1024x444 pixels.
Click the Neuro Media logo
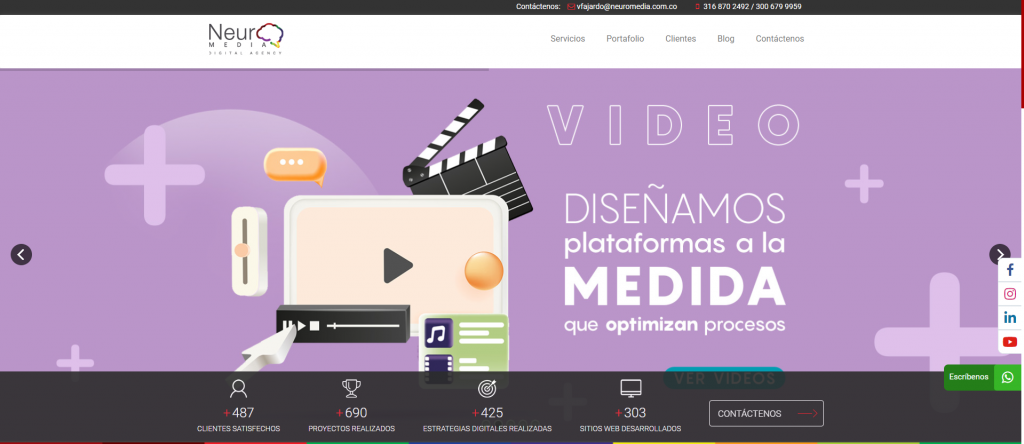[x=246, y=39]
